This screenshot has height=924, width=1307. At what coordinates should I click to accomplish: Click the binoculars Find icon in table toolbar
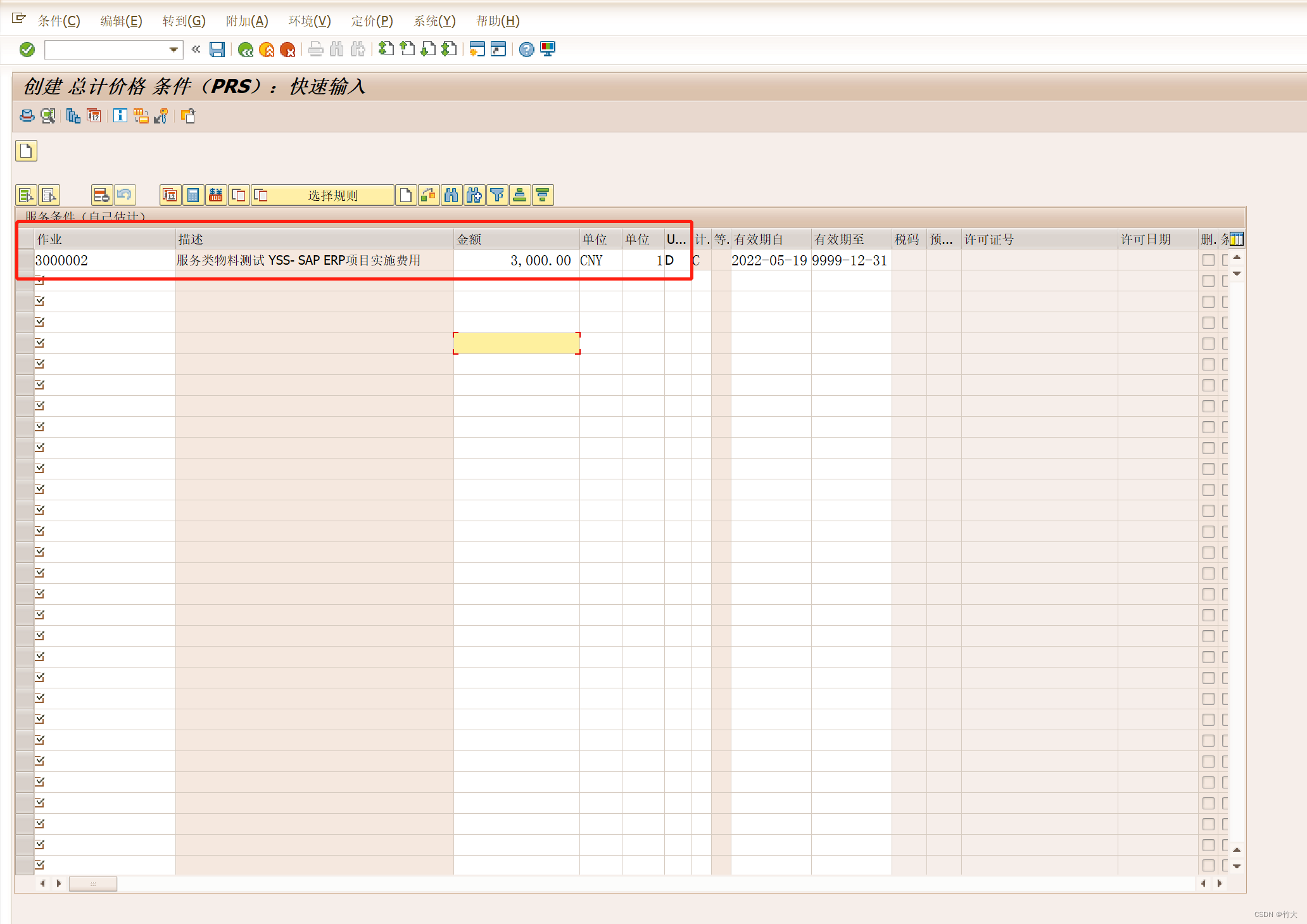pyautogui.click(x=451, y=195)
